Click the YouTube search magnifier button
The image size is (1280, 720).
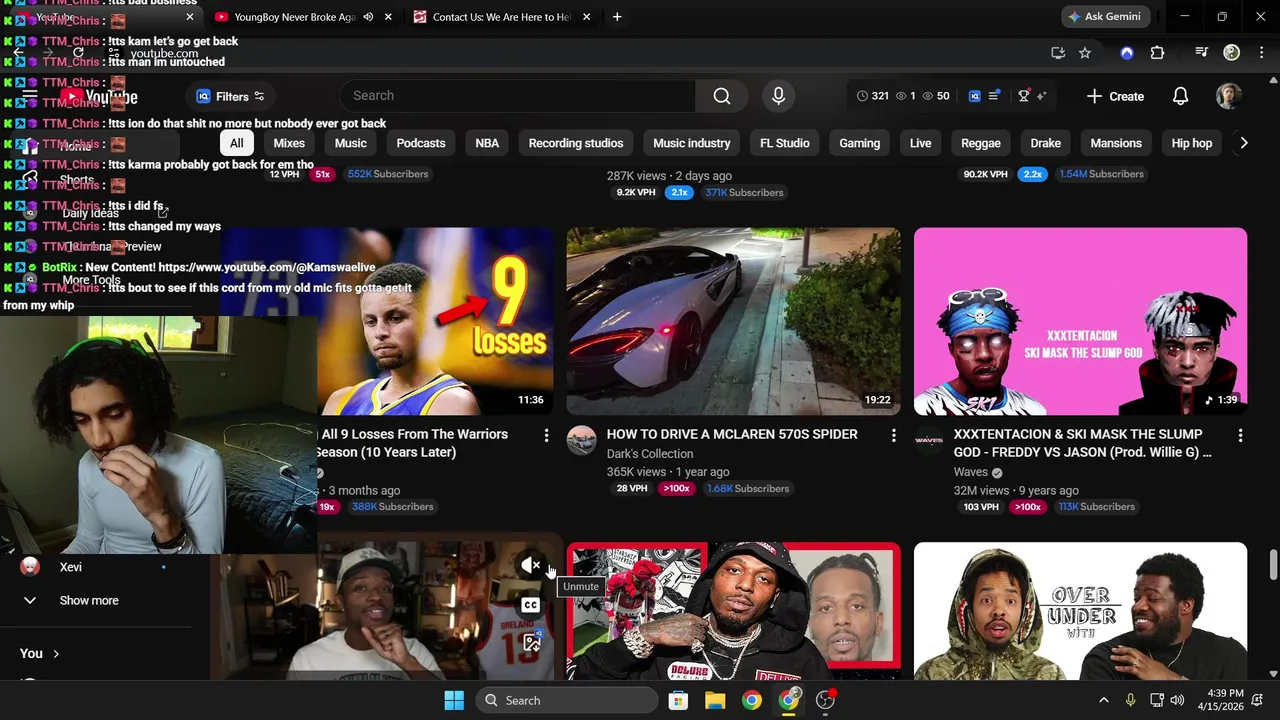722,96
